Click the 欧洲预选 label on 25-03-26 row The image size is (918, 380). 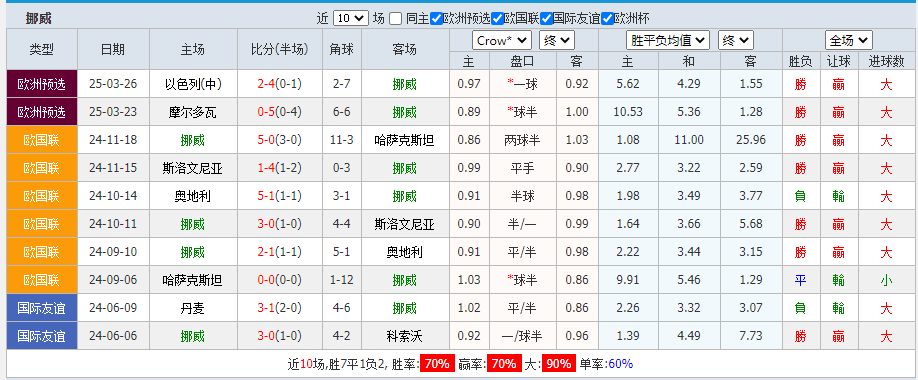tap(42, 84)
